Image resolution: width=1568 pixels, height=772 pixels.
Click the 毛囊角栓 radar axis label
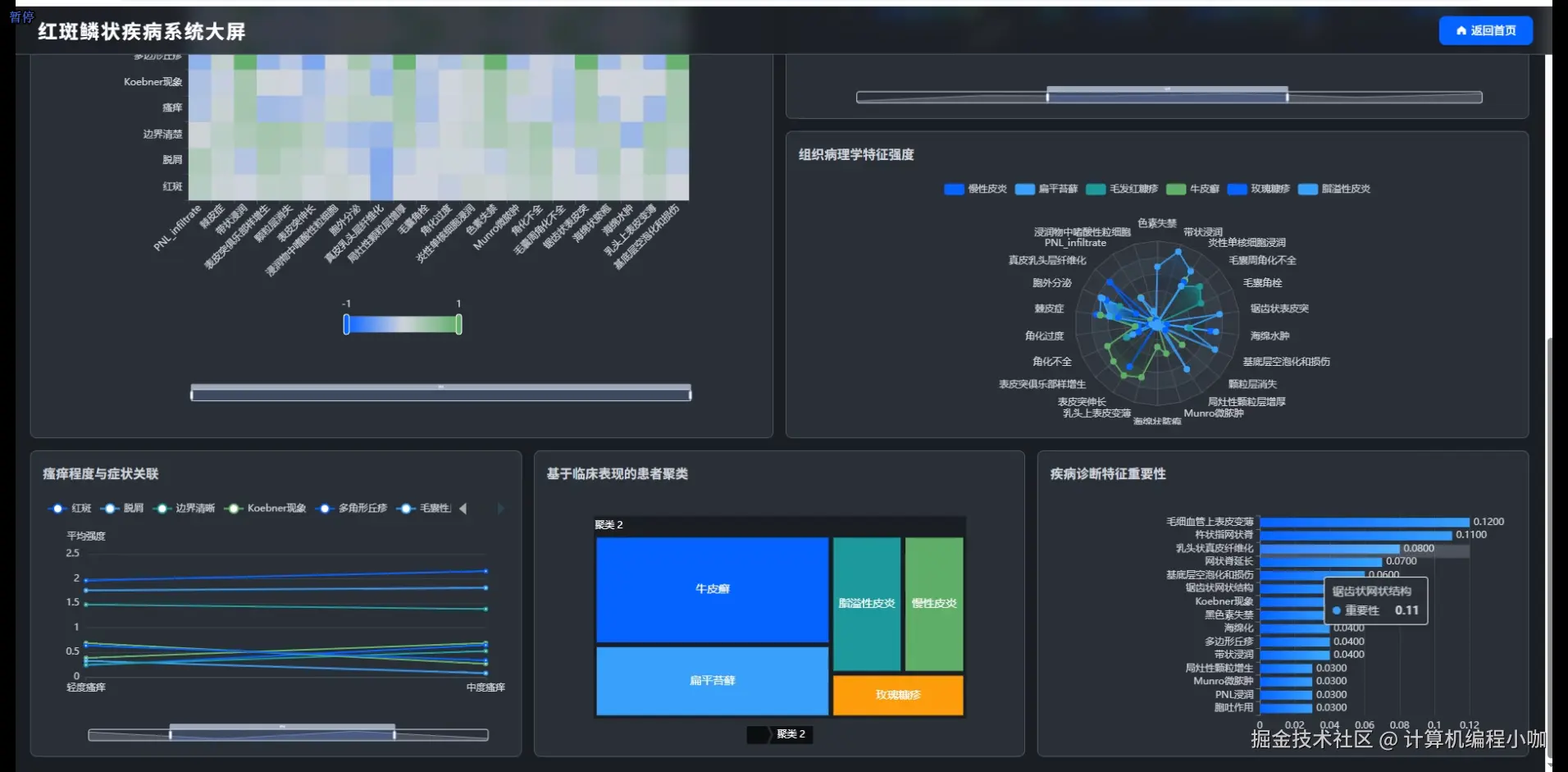click(x=1263, y=283)
